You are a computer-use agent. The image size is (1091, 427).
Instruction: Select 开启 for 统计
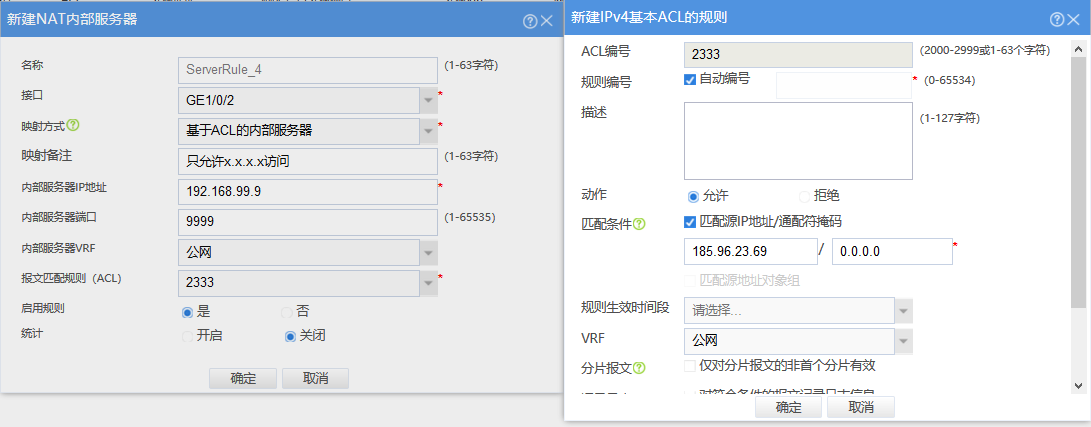click(187, 336)
